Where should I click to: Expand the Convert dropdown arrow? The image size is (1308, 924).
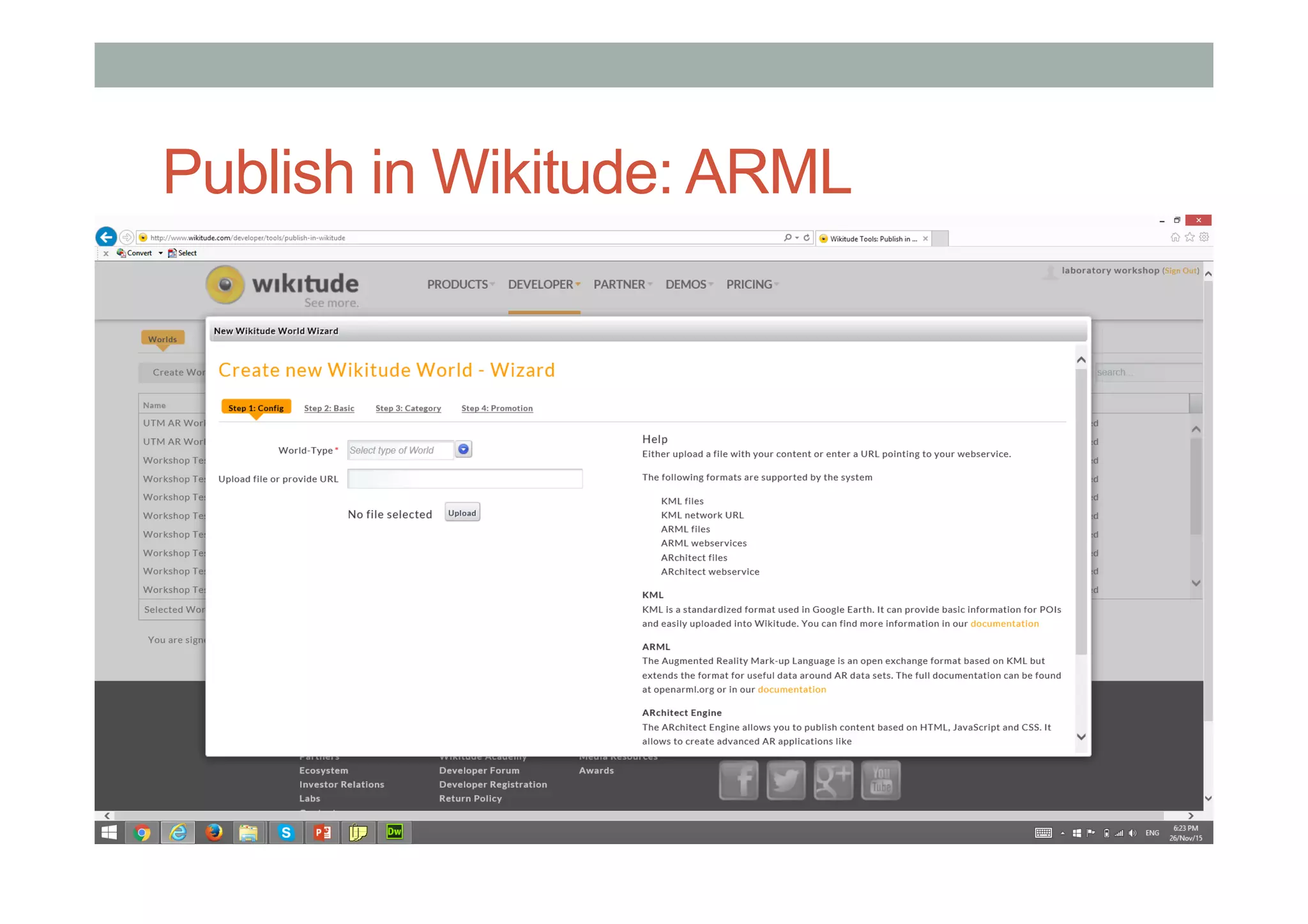160,253
